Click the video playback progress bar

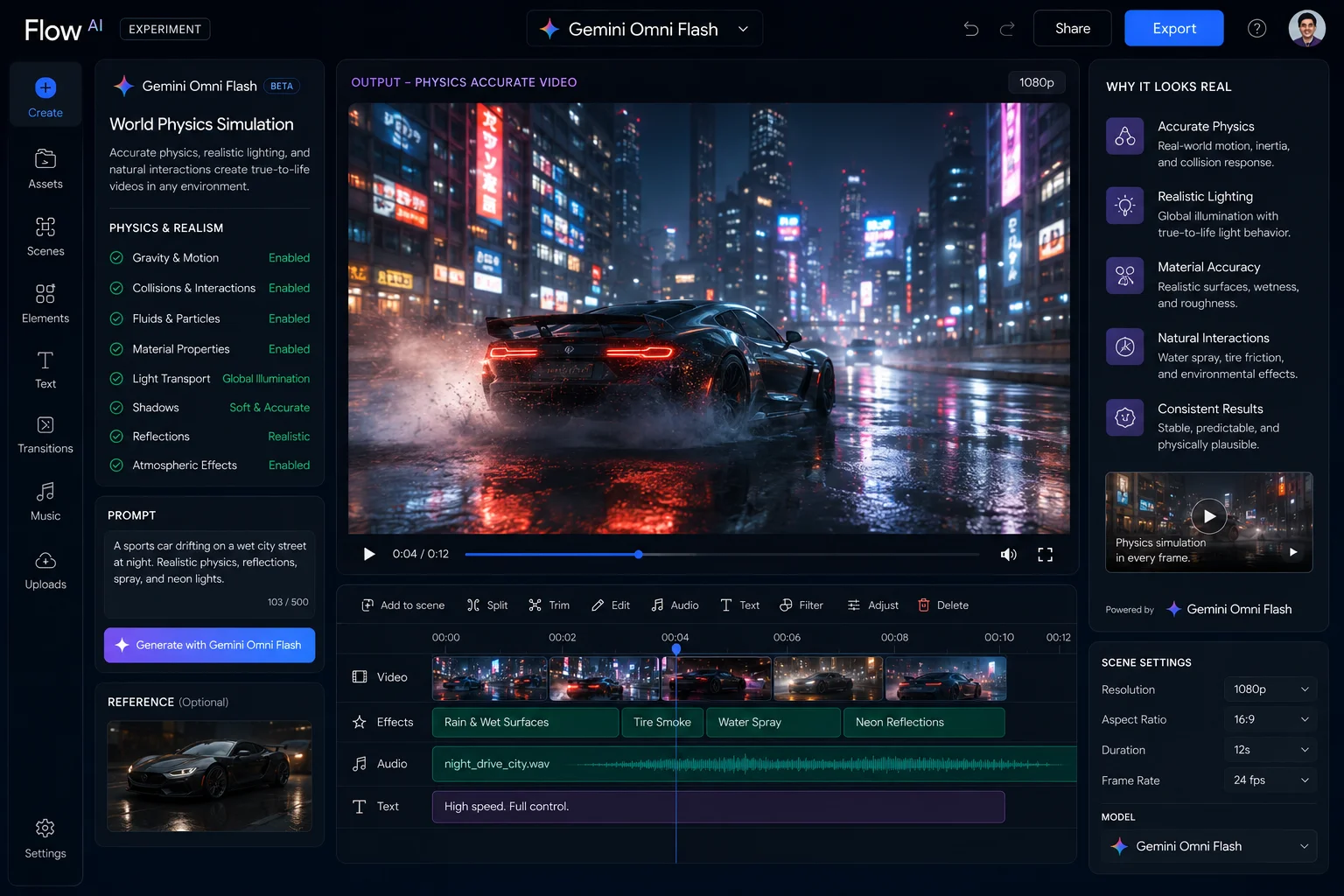tap(722, 554)
